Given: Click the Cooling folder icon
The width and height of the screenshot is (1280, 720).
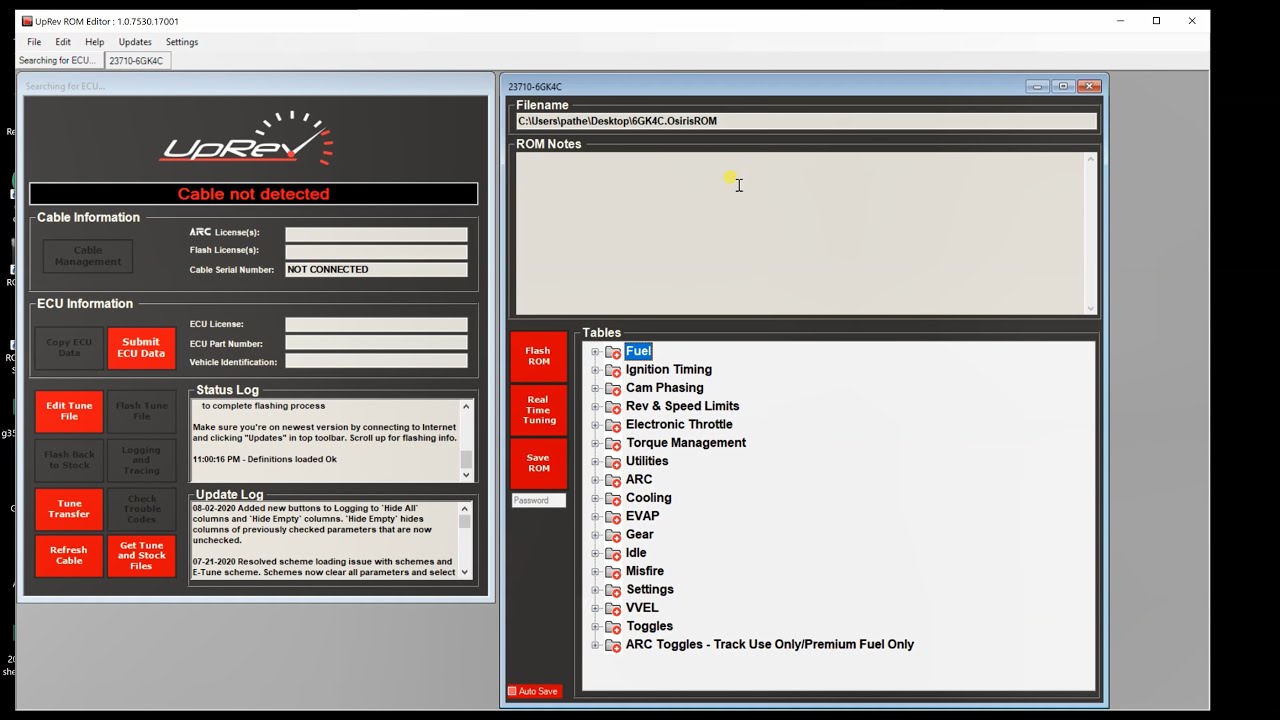Looking at the screenshot, I should tap(613, 498).
